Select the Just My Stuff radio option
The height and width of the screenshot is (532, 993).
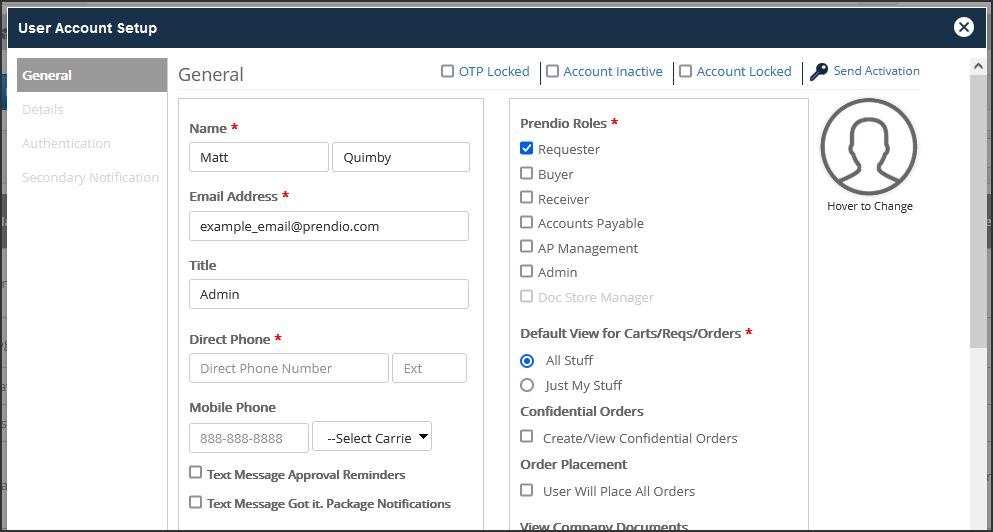click(x=527, y=385)
